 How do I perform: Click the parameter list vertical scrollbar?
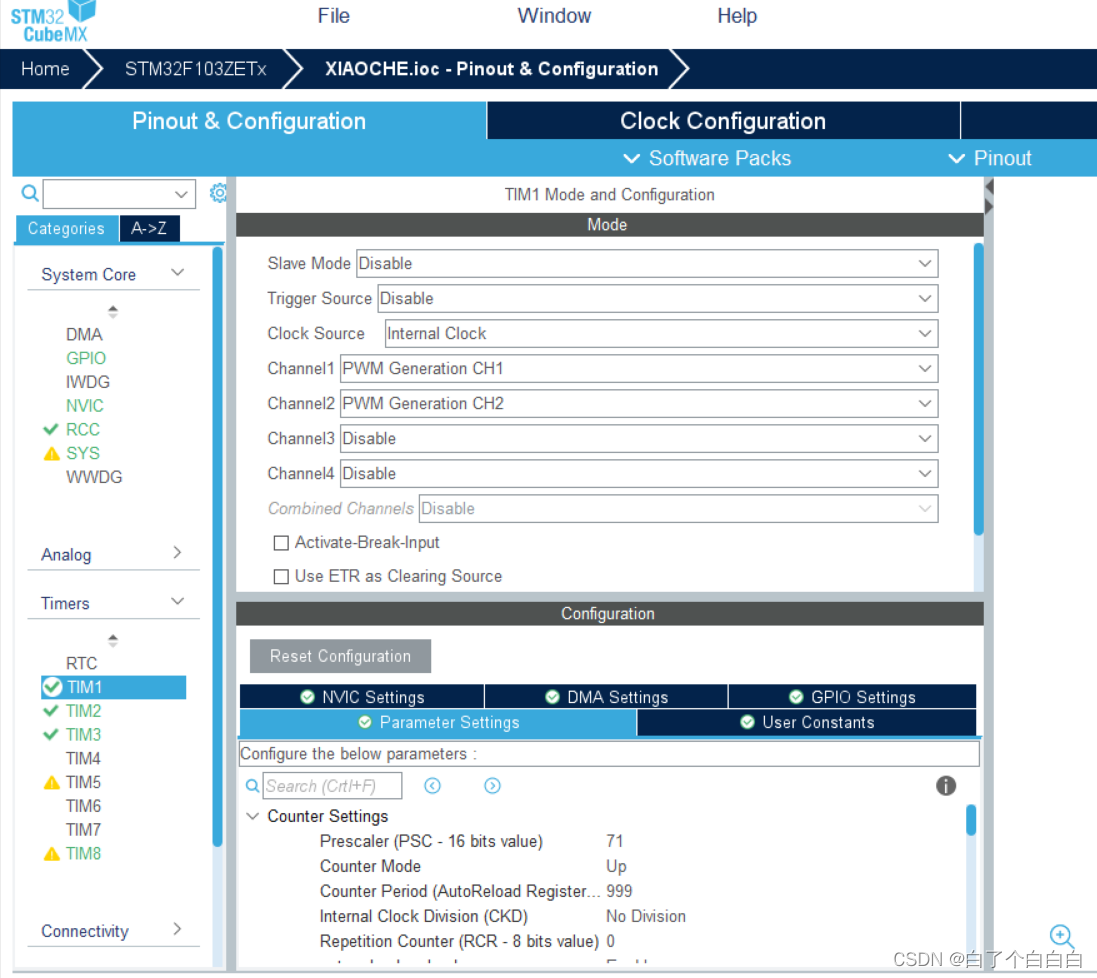point(971,820)
